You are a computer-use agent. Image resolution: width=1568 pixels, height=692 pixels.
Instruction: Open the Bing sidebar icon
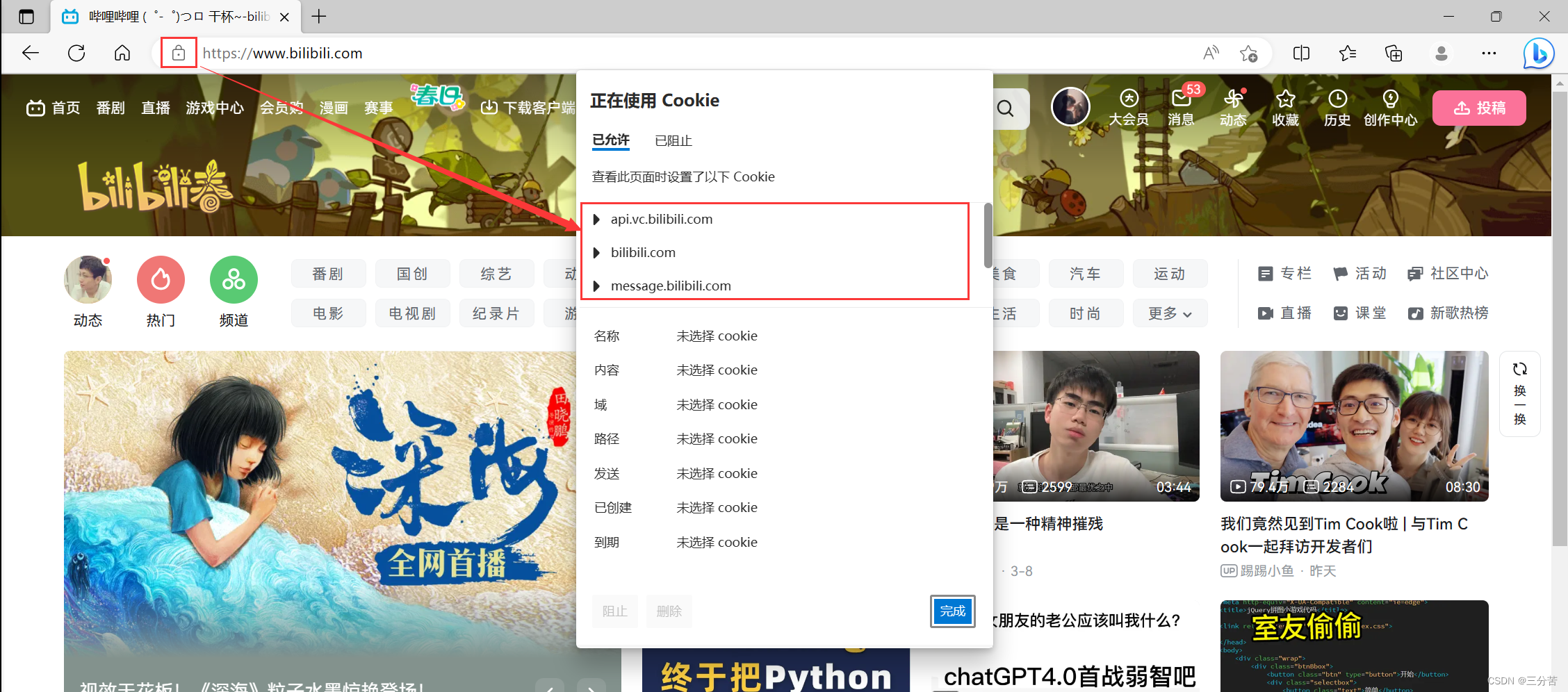pos(1538,53)
